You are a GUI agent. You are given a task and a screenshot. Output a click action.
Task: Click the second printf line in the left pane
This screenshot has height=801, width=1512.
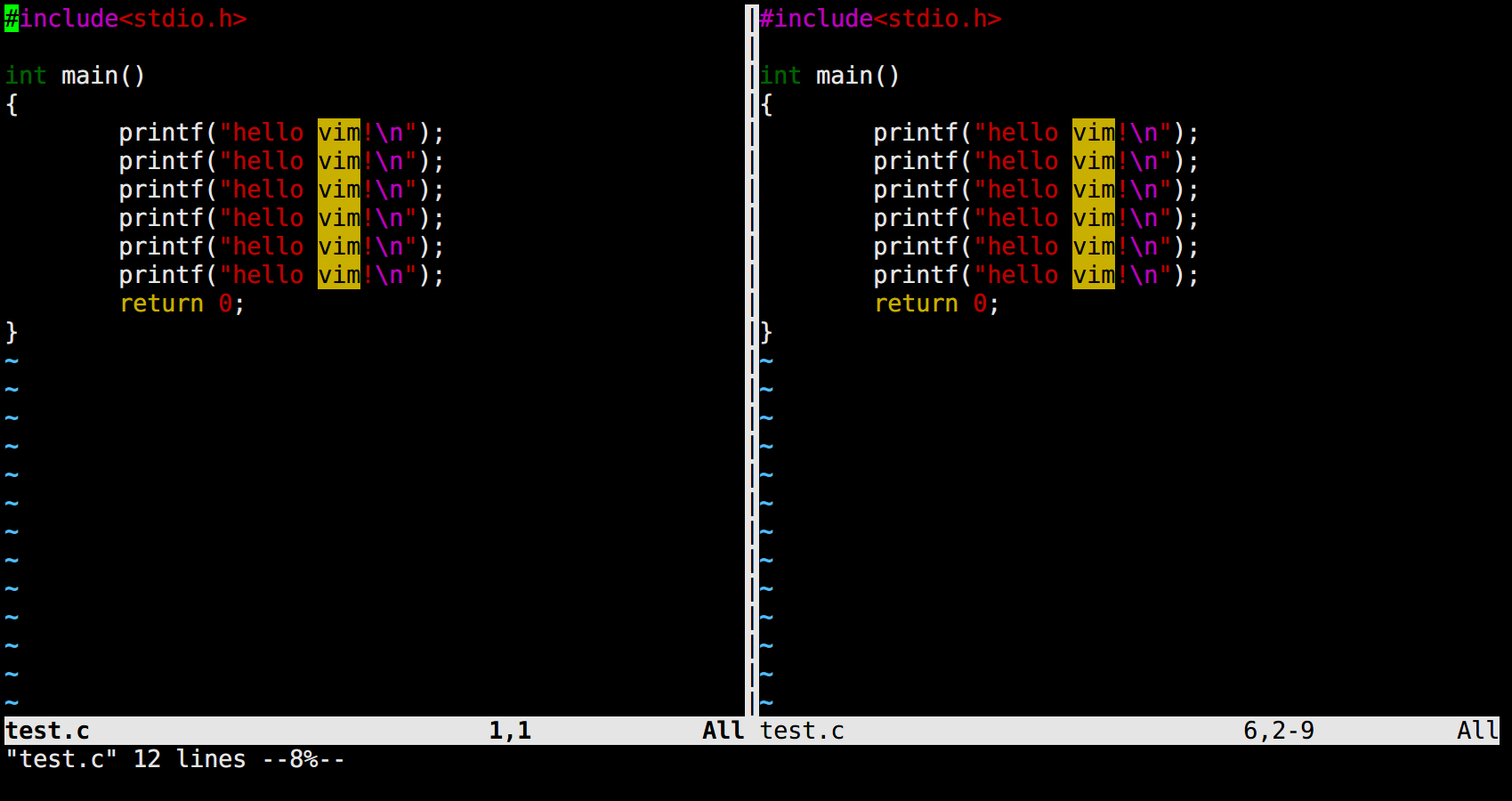tap(281, 161)
